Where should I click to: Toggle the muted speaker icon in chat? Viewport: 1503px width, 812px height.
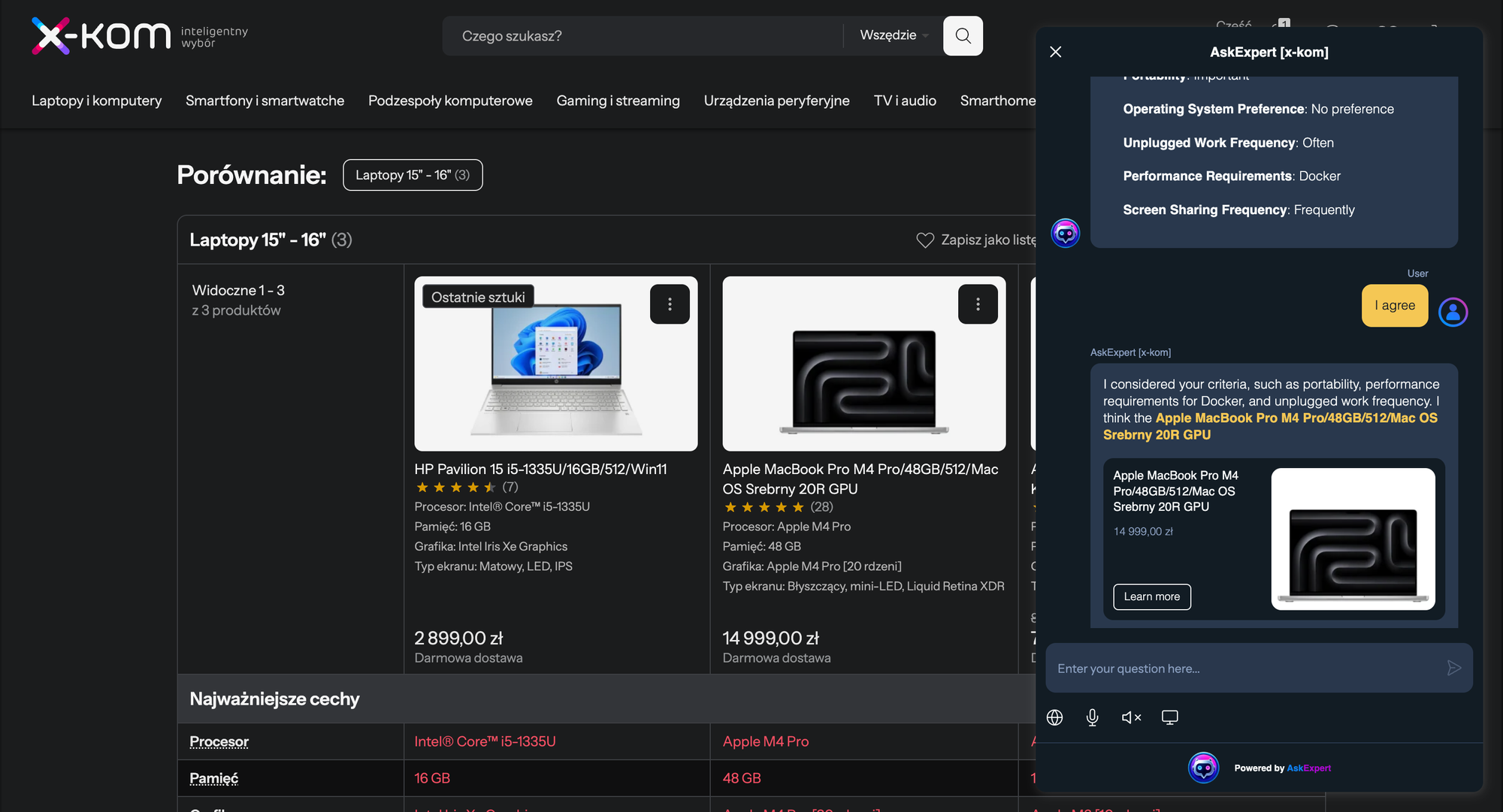coord(1131,717)
